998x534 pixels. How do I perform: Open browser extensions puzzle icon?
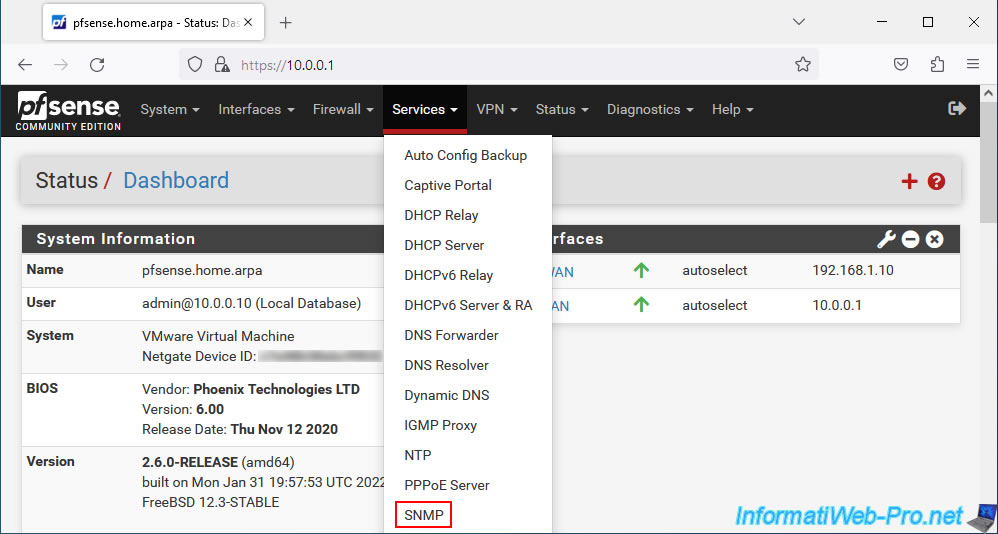pos(937,64)
